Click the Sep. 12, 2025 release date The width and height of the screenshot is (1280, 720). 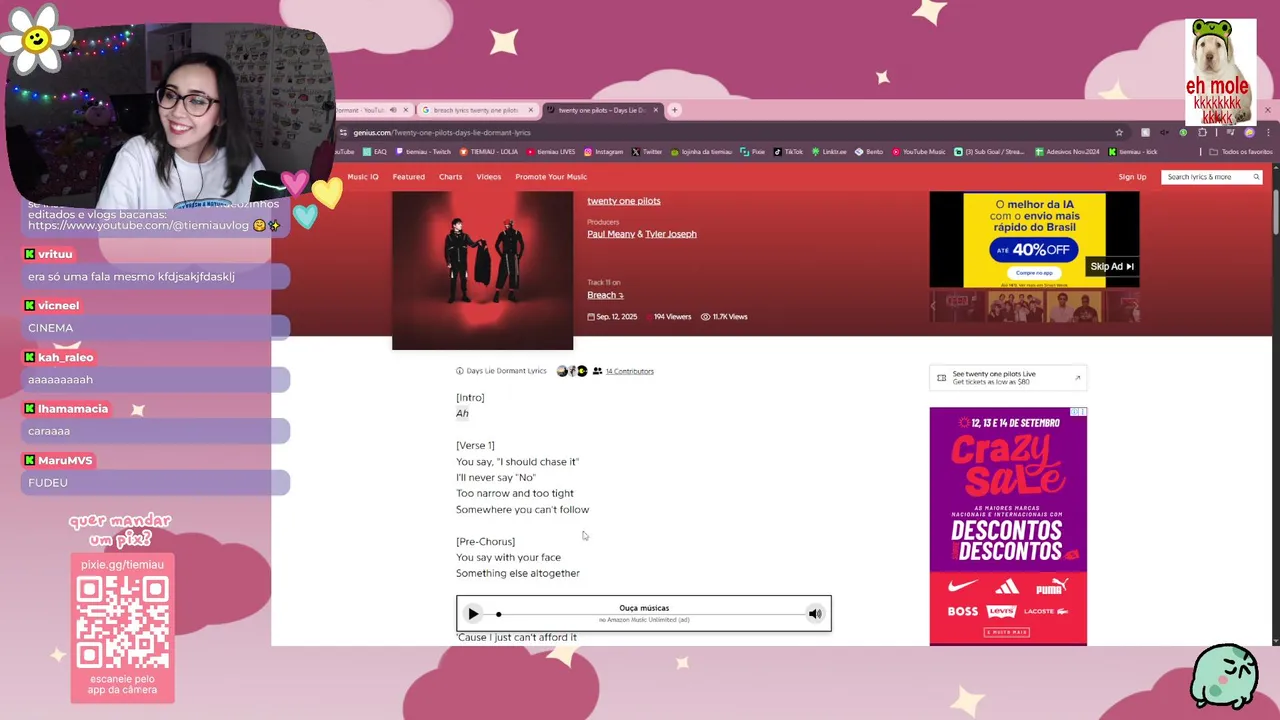[612, 317]
